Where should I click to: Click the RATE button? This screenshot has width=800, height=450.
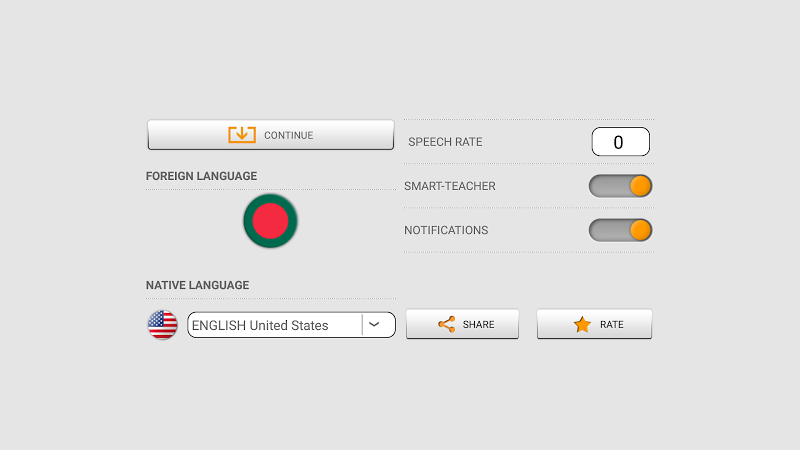[594, 324]
